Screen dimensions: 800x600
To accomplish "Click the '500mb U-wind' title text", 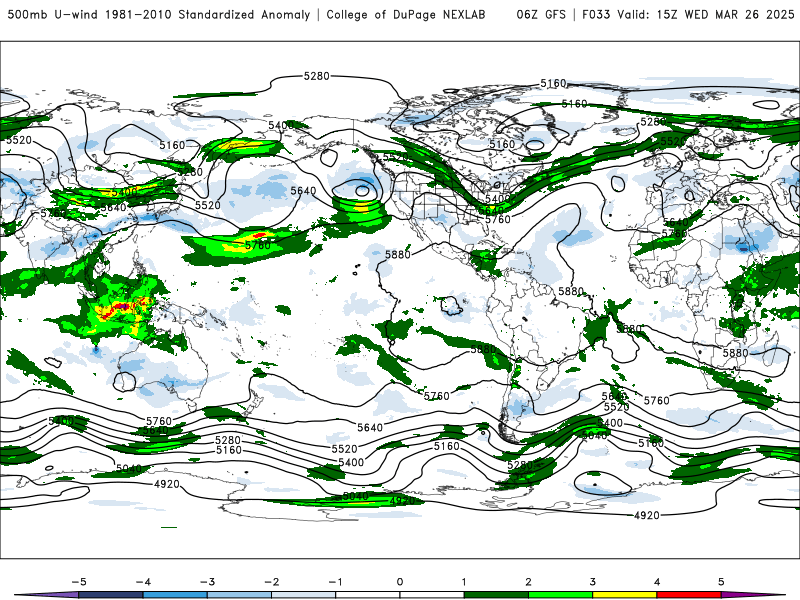I will pyautogui.click(x=53, y=14).
